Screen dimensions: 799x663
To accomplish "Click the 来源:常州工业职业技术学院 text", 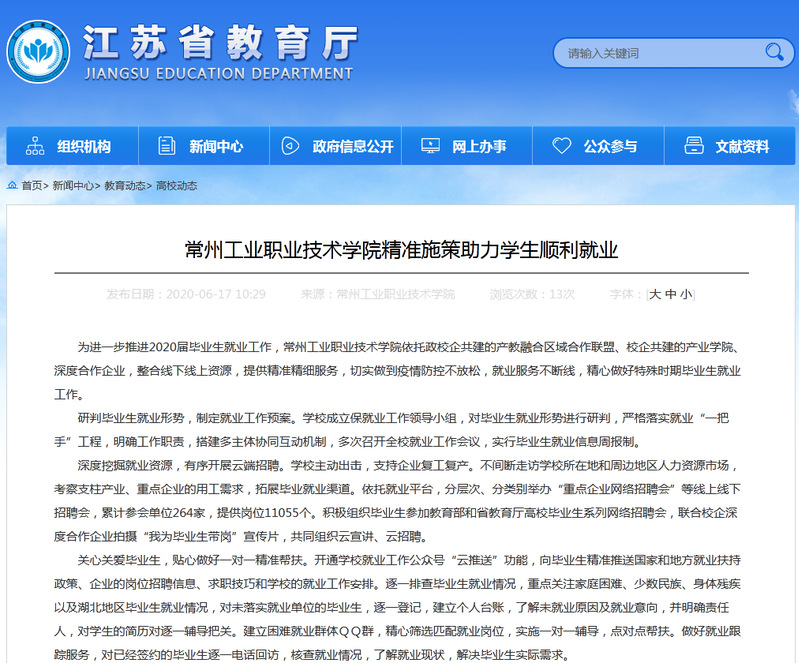I will [378, 294].
